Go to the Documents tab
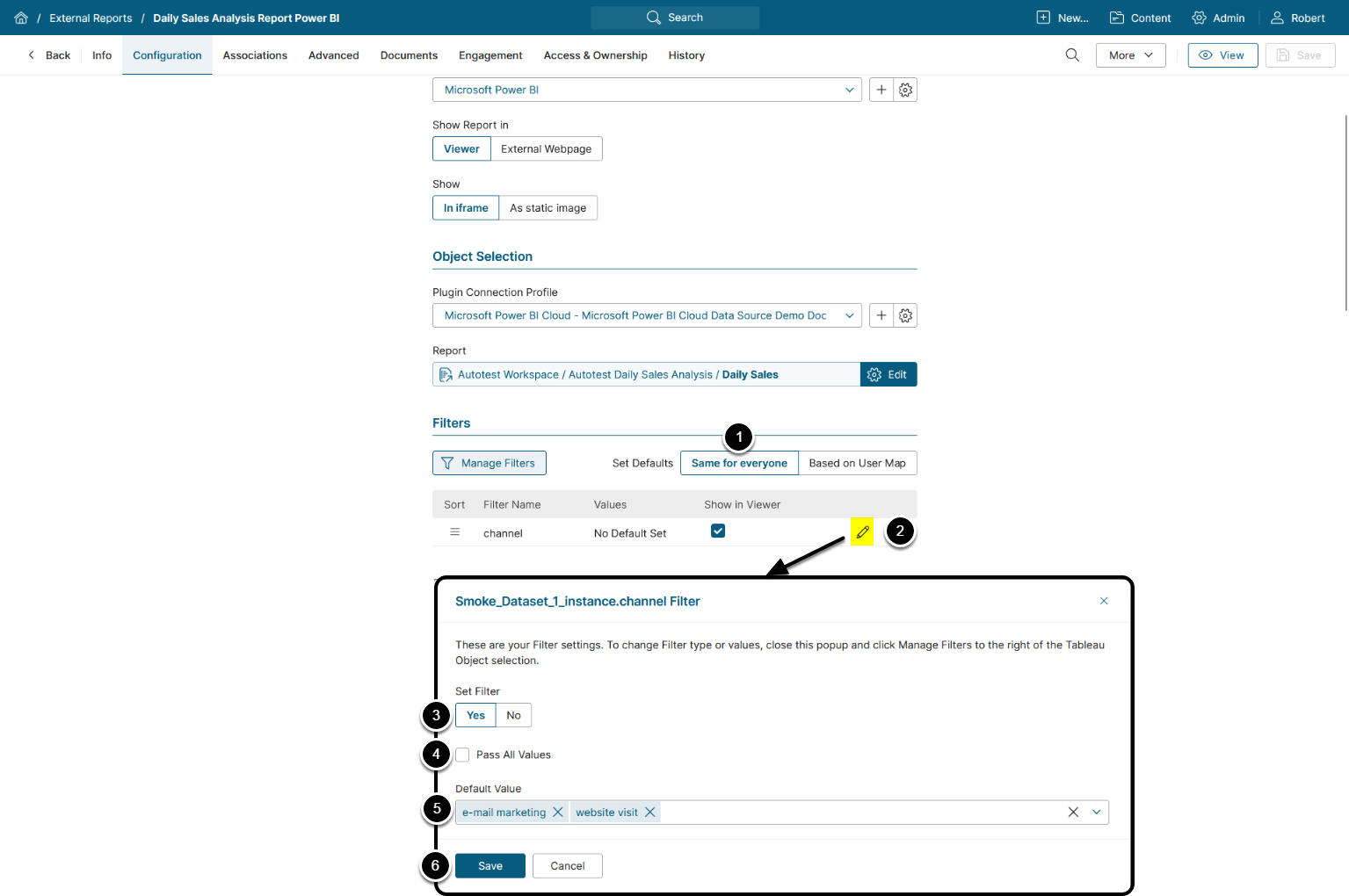Screen dimensions: 1349x896 click(409, 55)
